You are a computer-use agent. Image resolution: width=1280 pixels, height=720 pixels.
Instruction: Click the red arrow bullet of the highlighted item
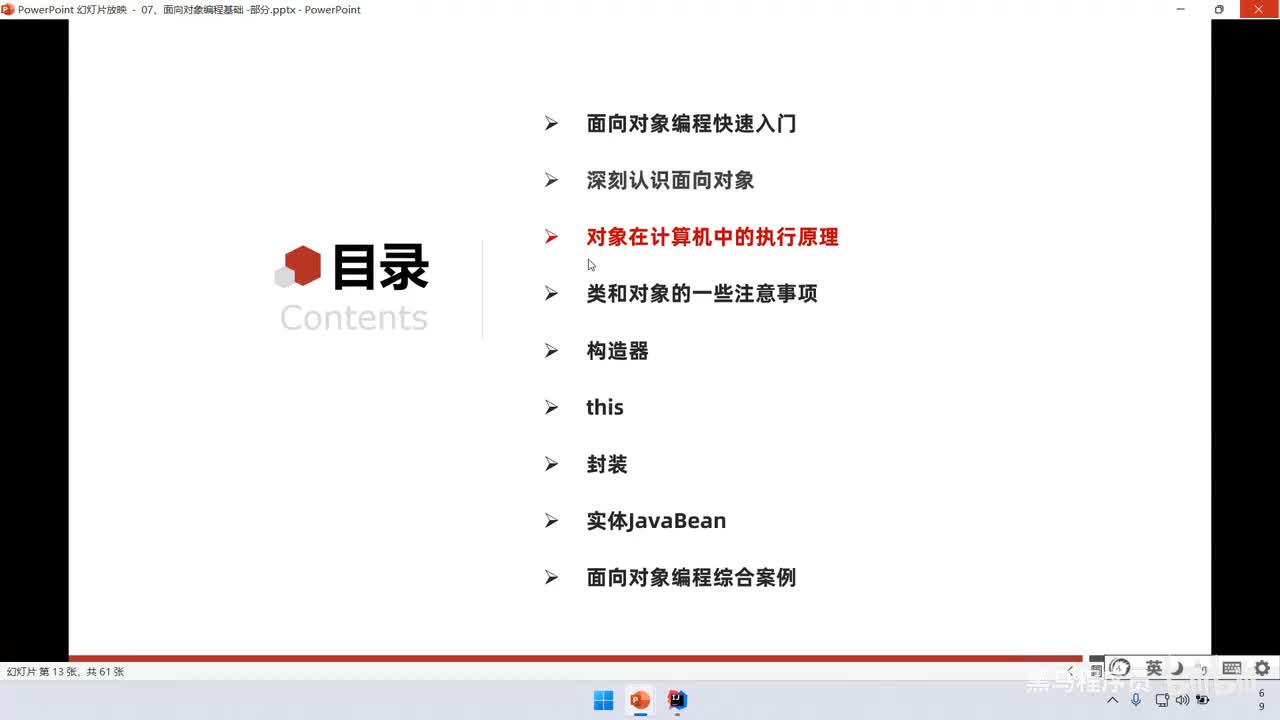551,237
